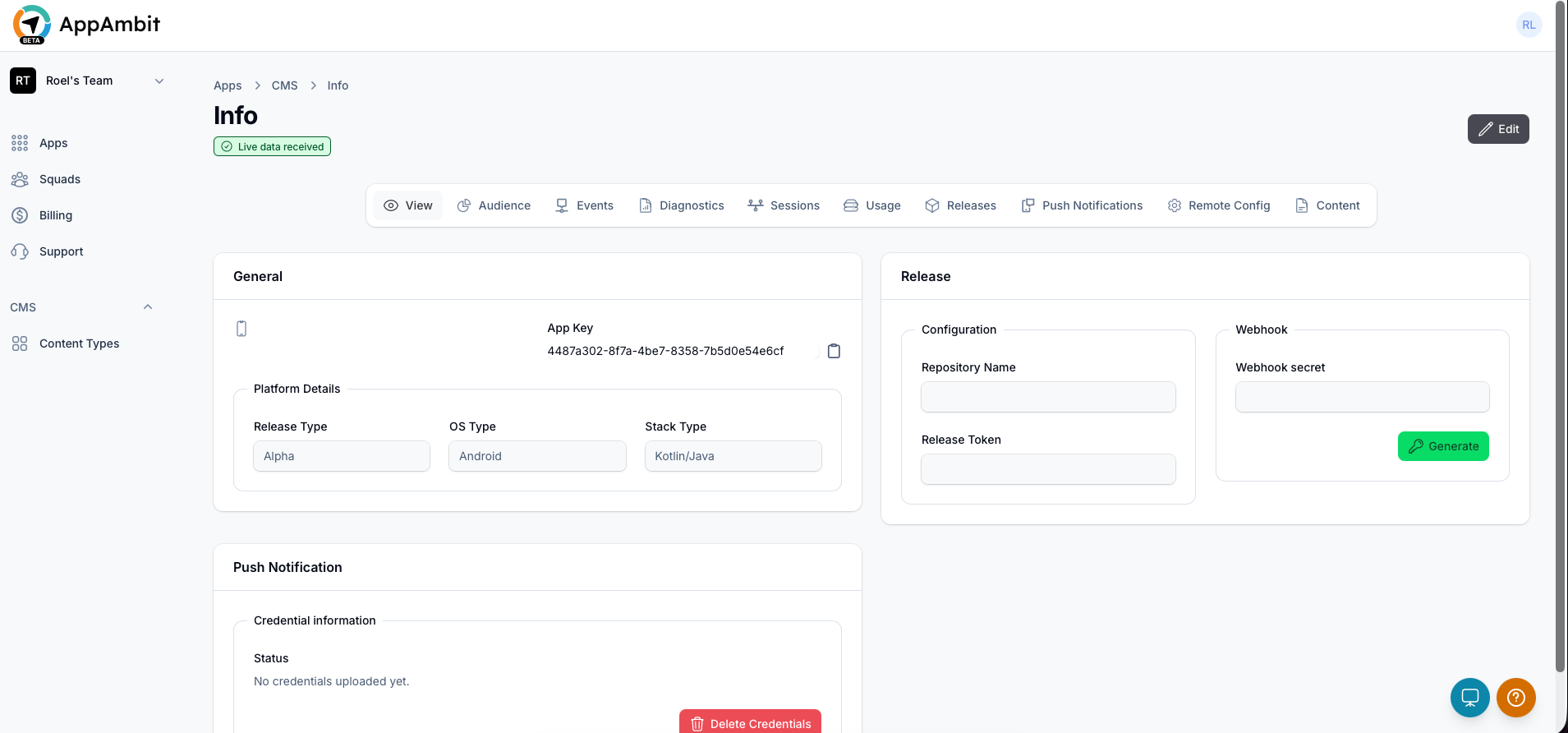Image resolution: width=1568 pixels, height=733 pixels.
Task: Click the Billing dollar icon in sidebar
Action: (20, 215)
